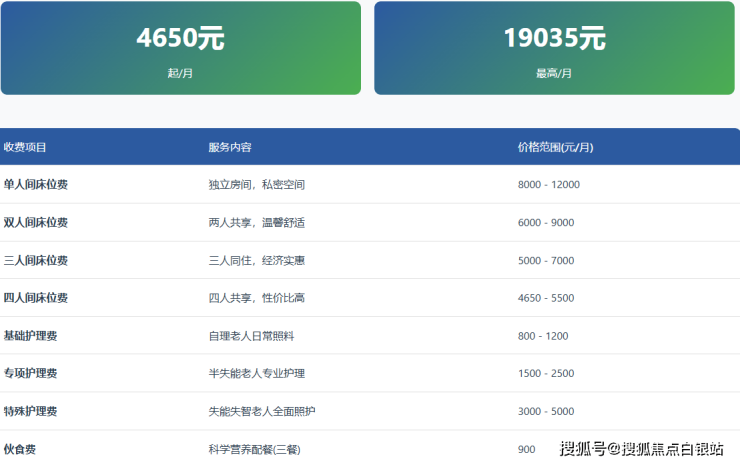
Task: Click the 搜狐号@搜狐焦点白银站 watermark
Action: (x=641, y=449)
